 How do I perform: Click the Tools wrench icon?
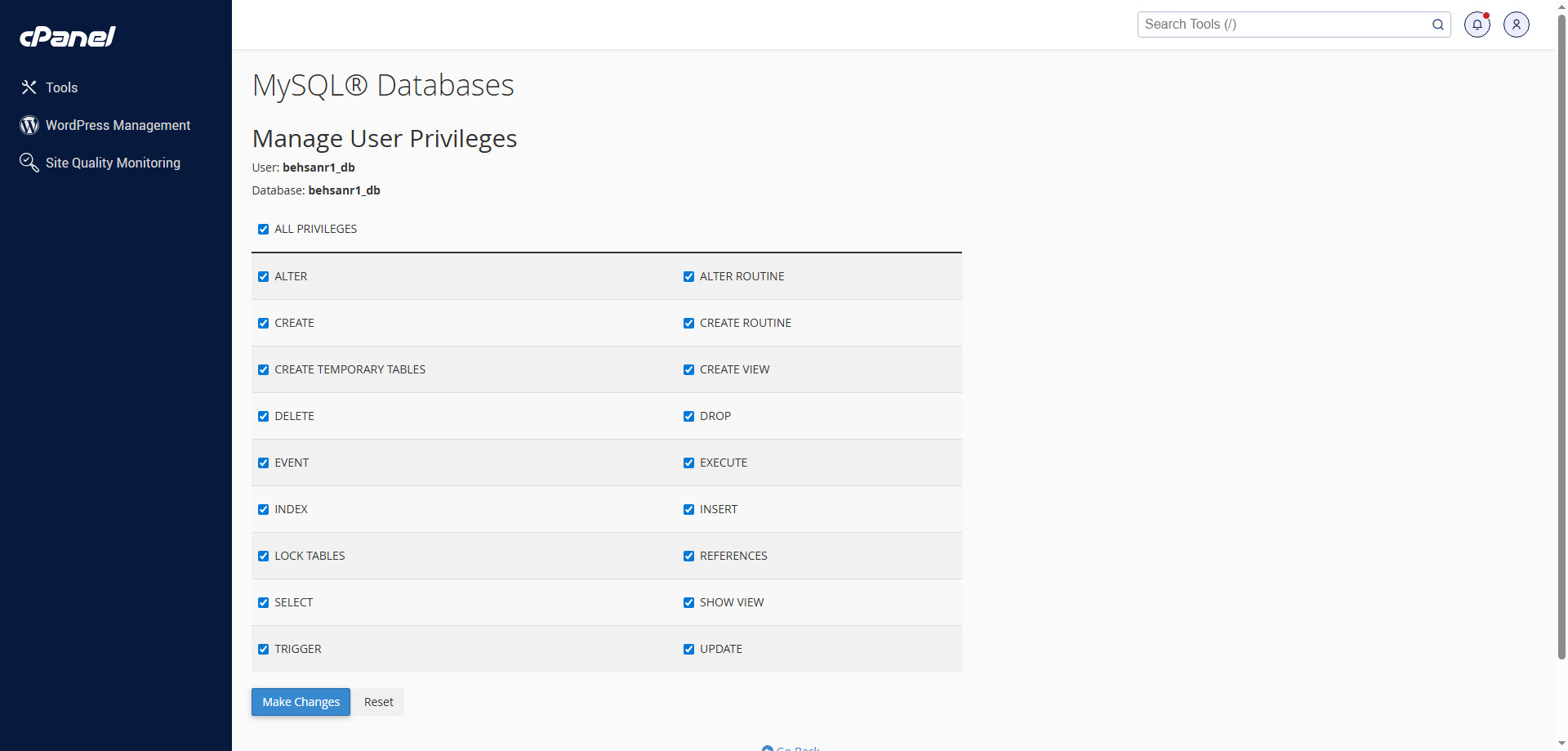pos(29,87)
